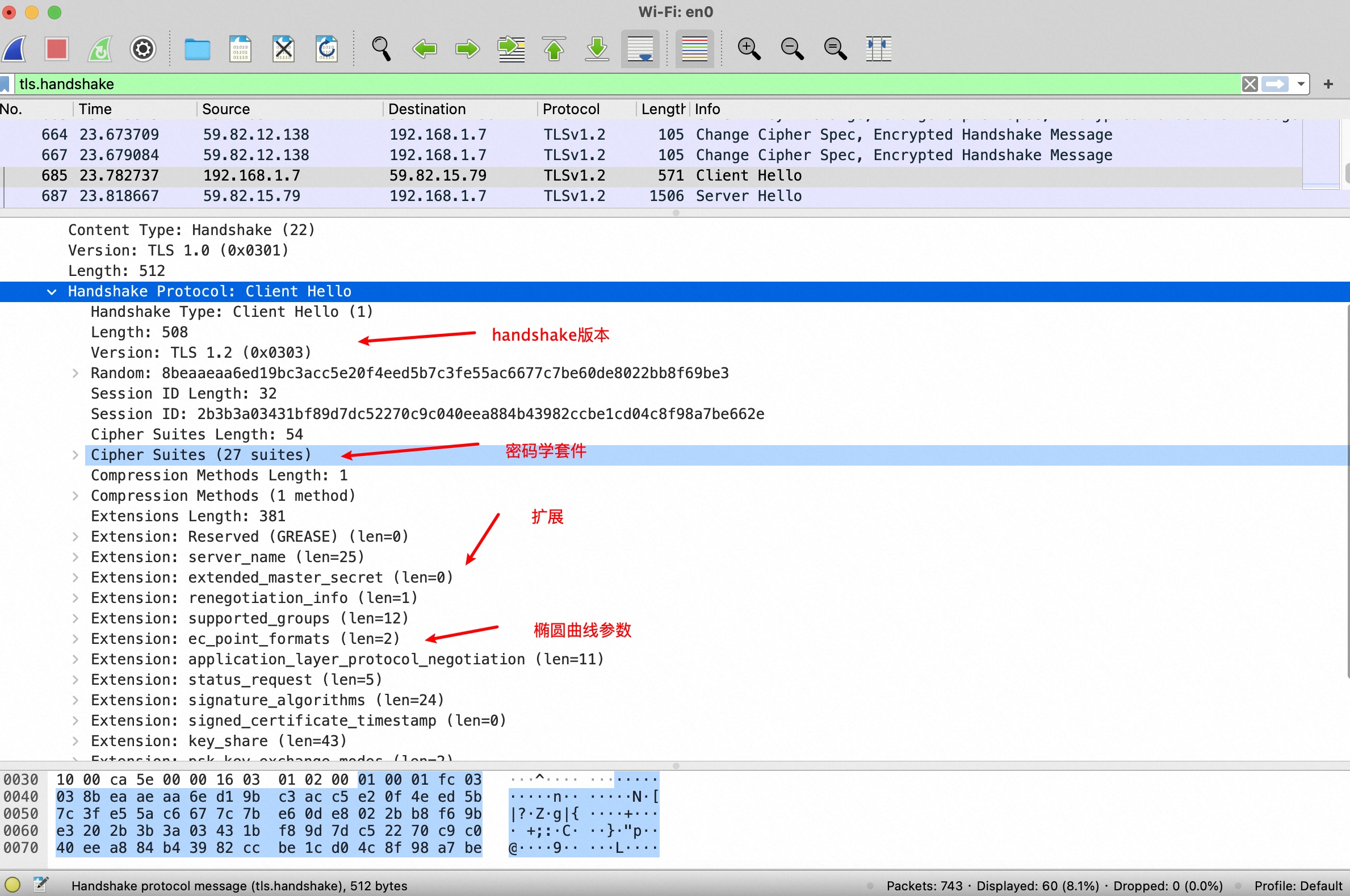
Task: Select the Session ID Length: 32 row
Action: point(673,394)
